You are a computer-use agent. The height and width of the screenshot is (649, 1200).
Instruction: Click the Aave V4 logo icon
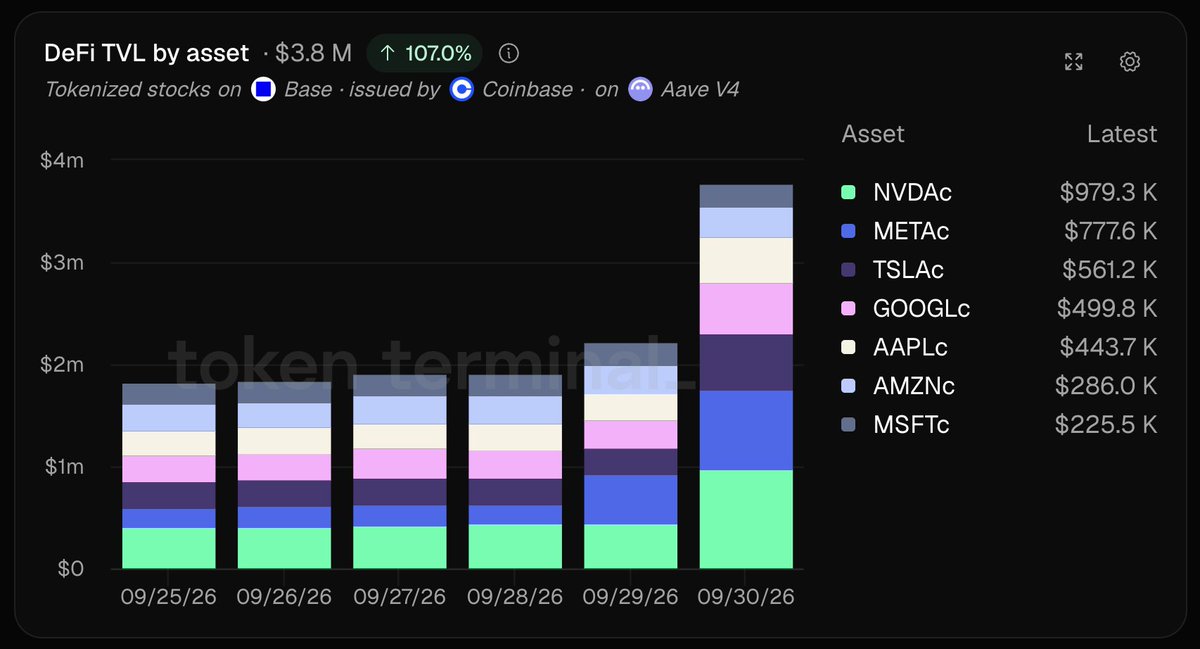640,89
